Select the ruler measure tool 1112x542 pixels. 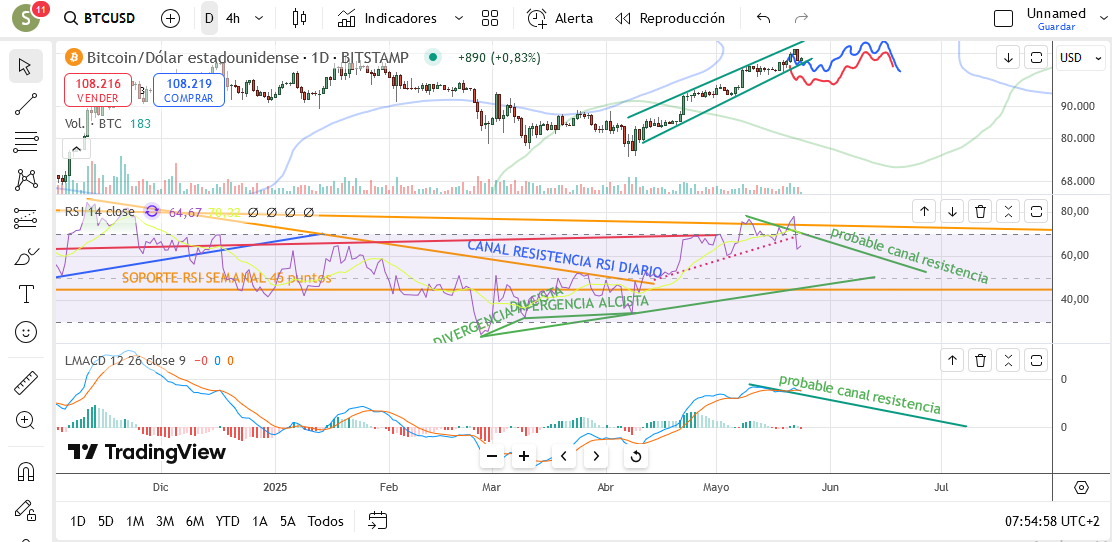26,382
